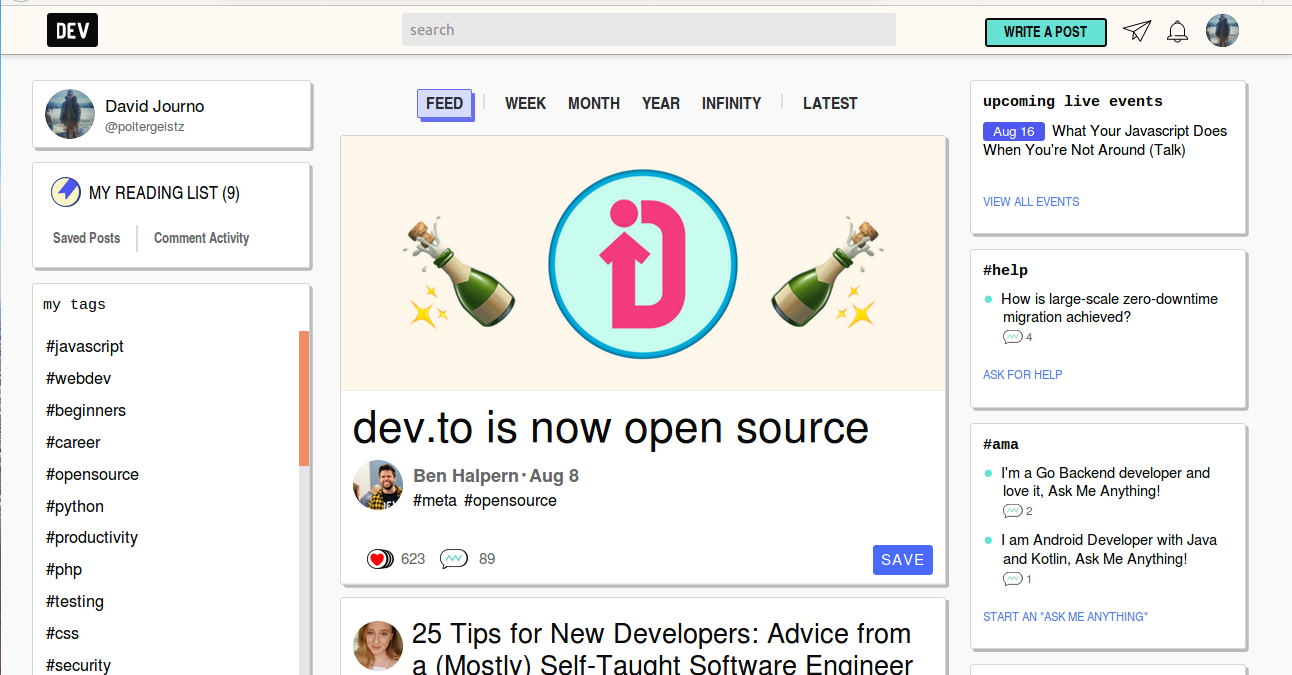Screen dimensions: 1292x675
Task: Open What Your Javascript Does talk event
Action: pyautogui.click(x=1105, y=140)
